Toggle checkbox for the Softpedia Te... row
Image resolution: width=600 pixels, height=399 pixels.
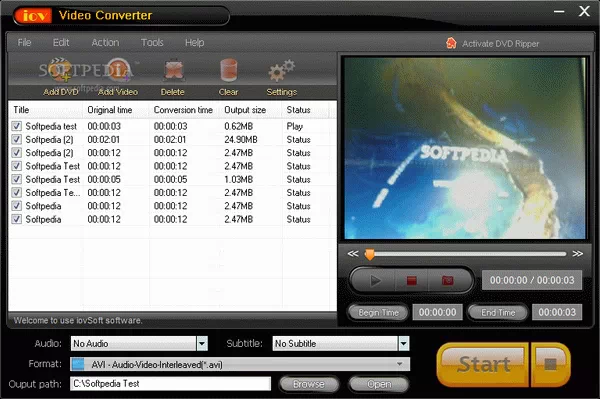point(16,192)
